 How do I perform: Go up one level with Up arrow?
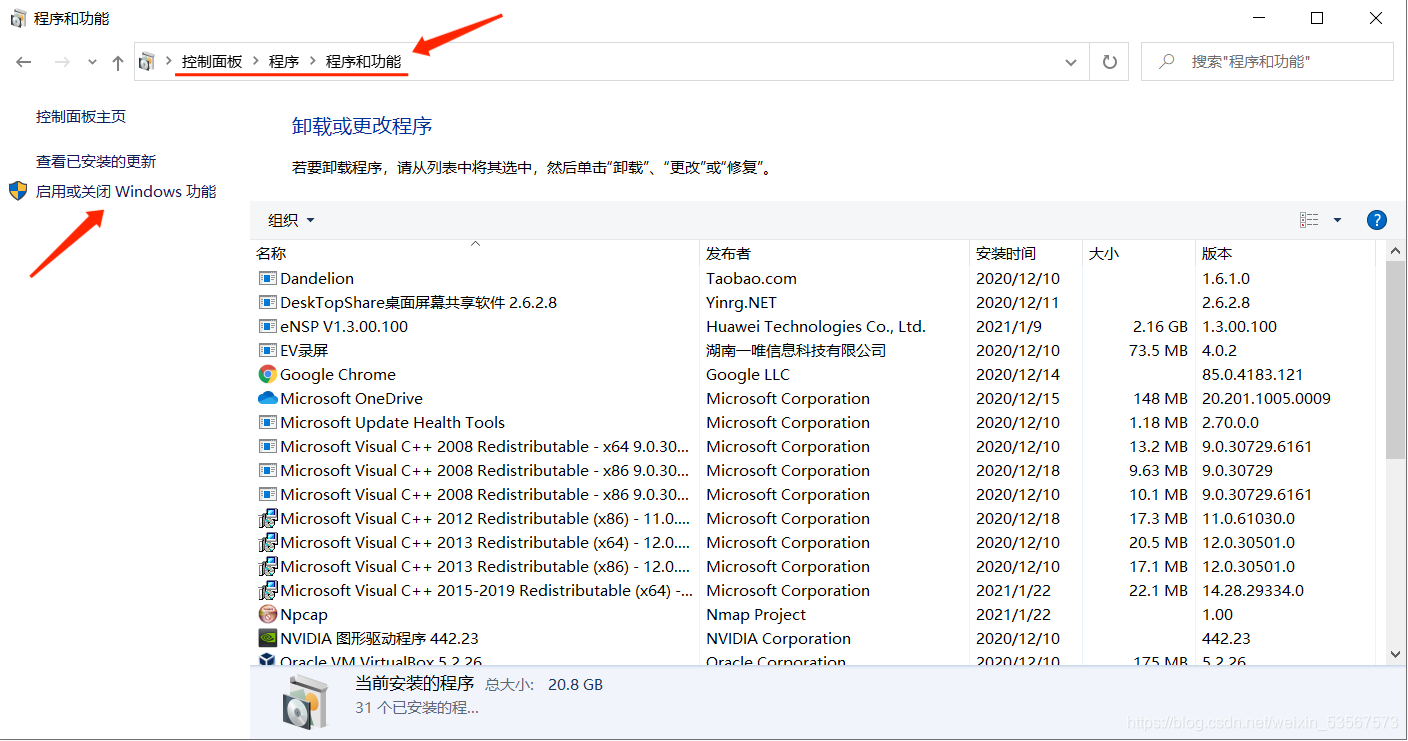[x=118, y=62]
